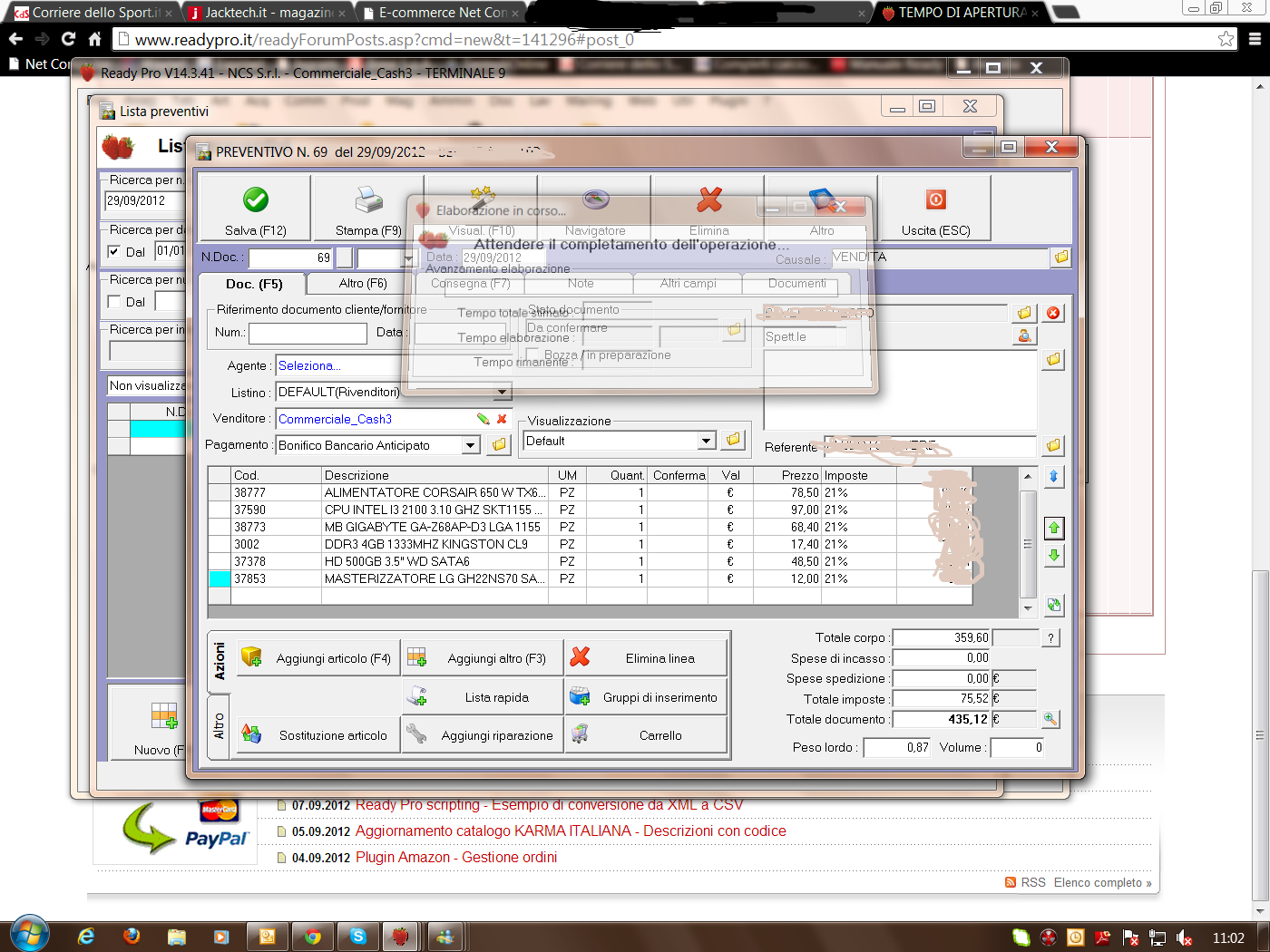The width and height of the screenshot is (1270, 952).
Task: Click the Chrome home icon
Action: tap(94, 39)
